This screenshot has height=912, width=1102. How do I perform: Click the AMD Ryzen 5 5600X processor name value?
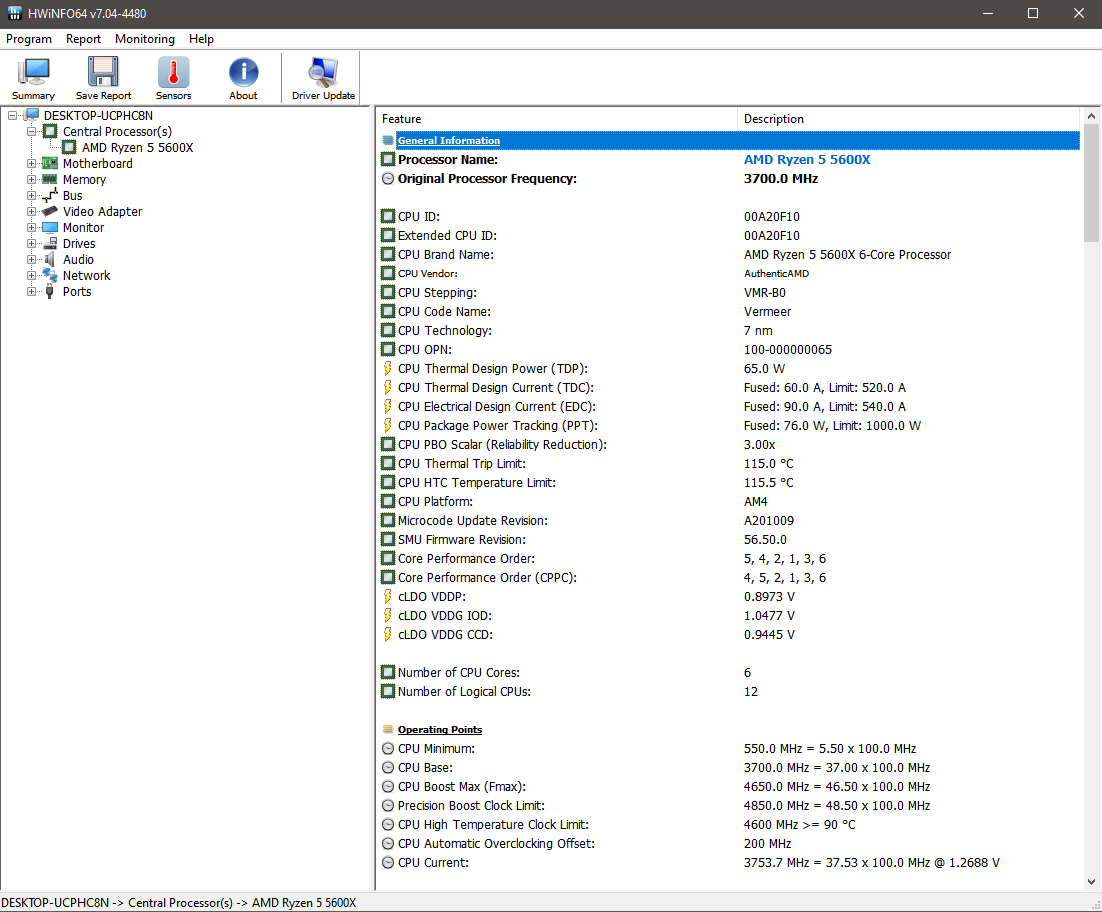click(807, 159)
